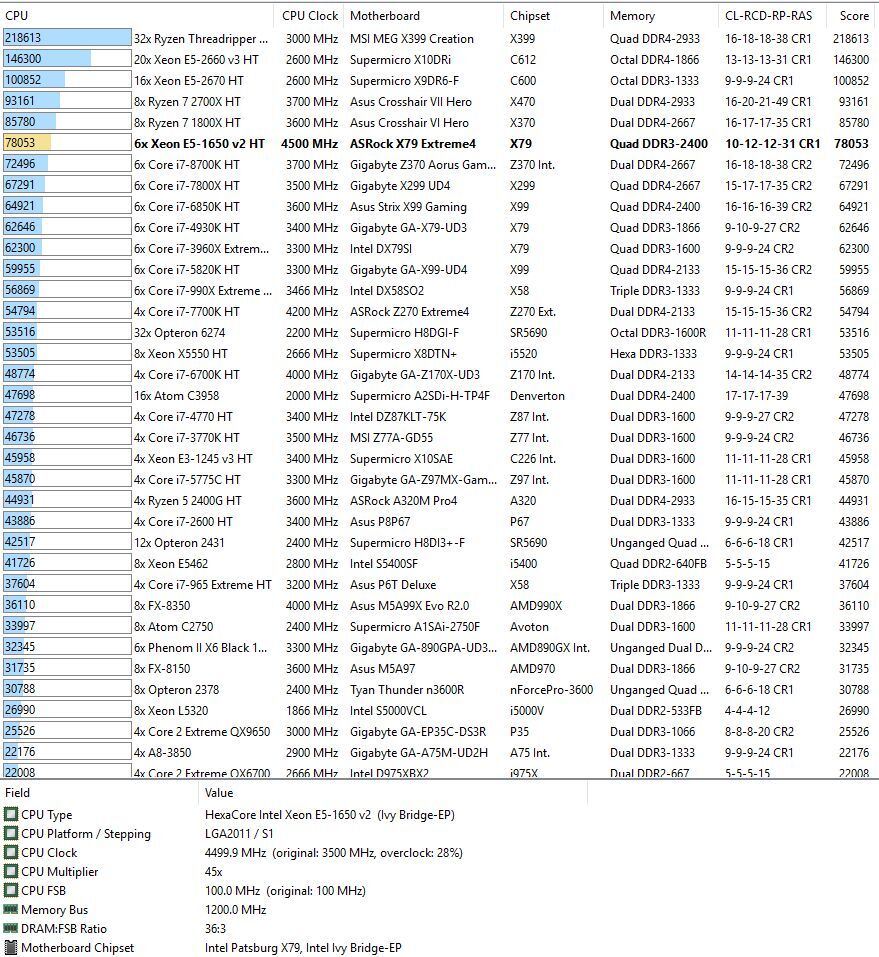Viewport: 879px width, 957px height.
Task: Click the CPU Clock field icon
Action: (x=10, y=853)
